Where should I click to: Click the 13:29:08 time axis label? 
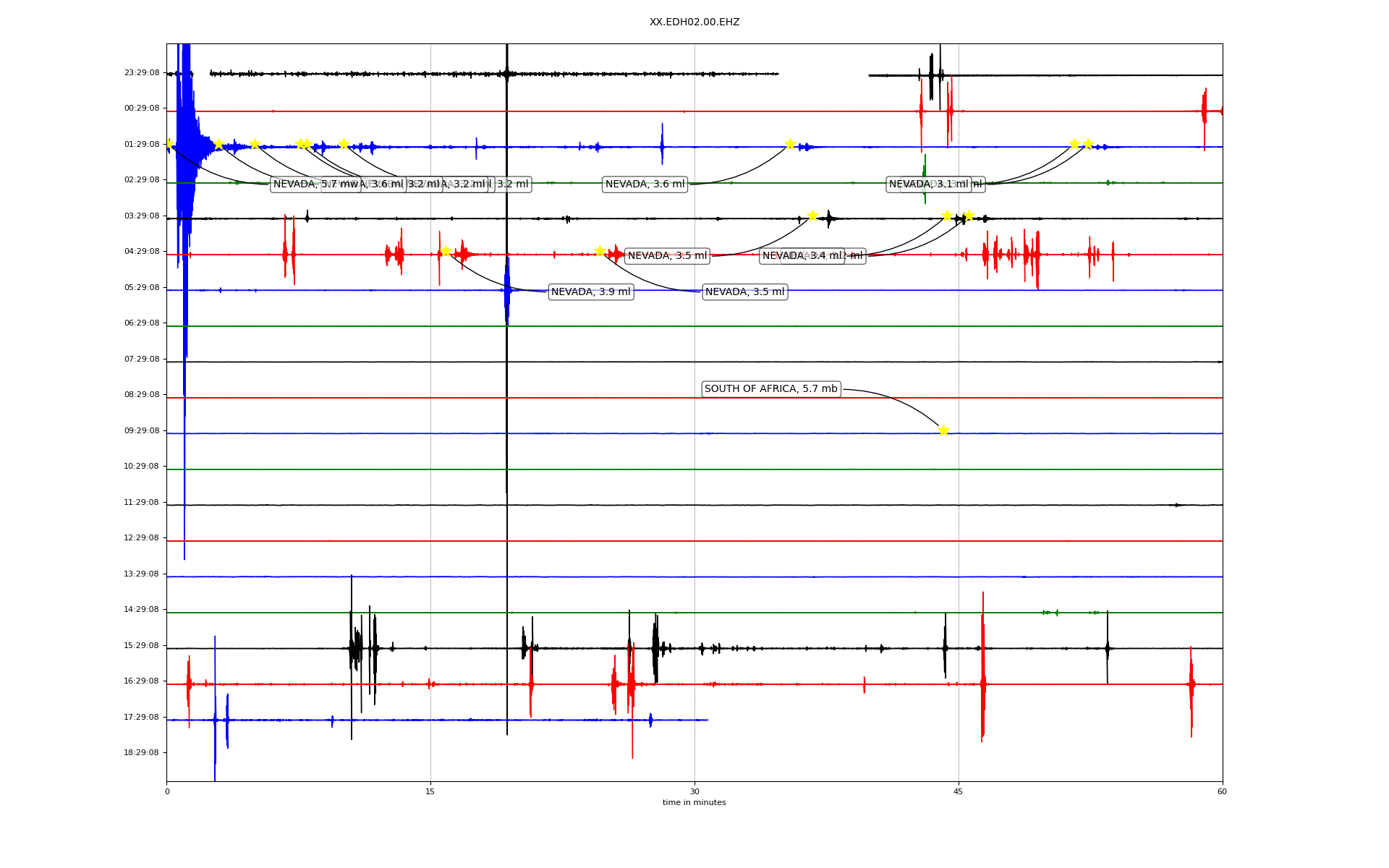(142, 574)
